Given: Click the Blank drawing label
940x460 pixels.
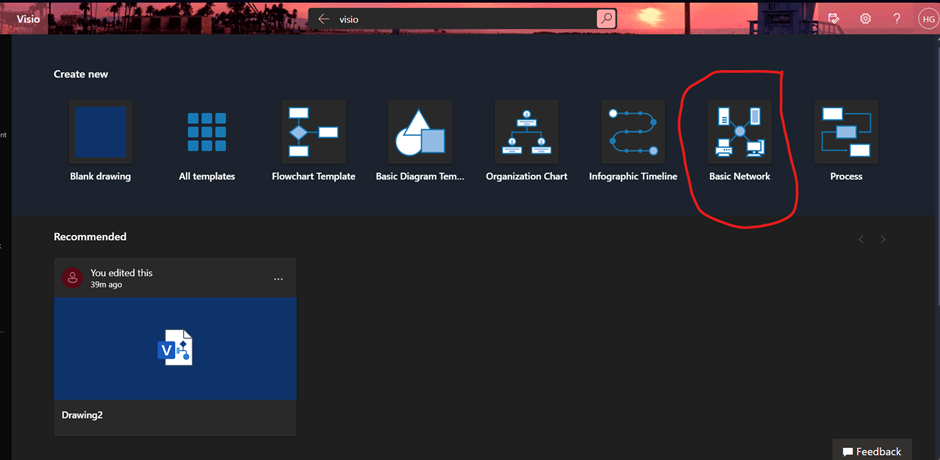Looking at the screenshot, I should point(100,176).
